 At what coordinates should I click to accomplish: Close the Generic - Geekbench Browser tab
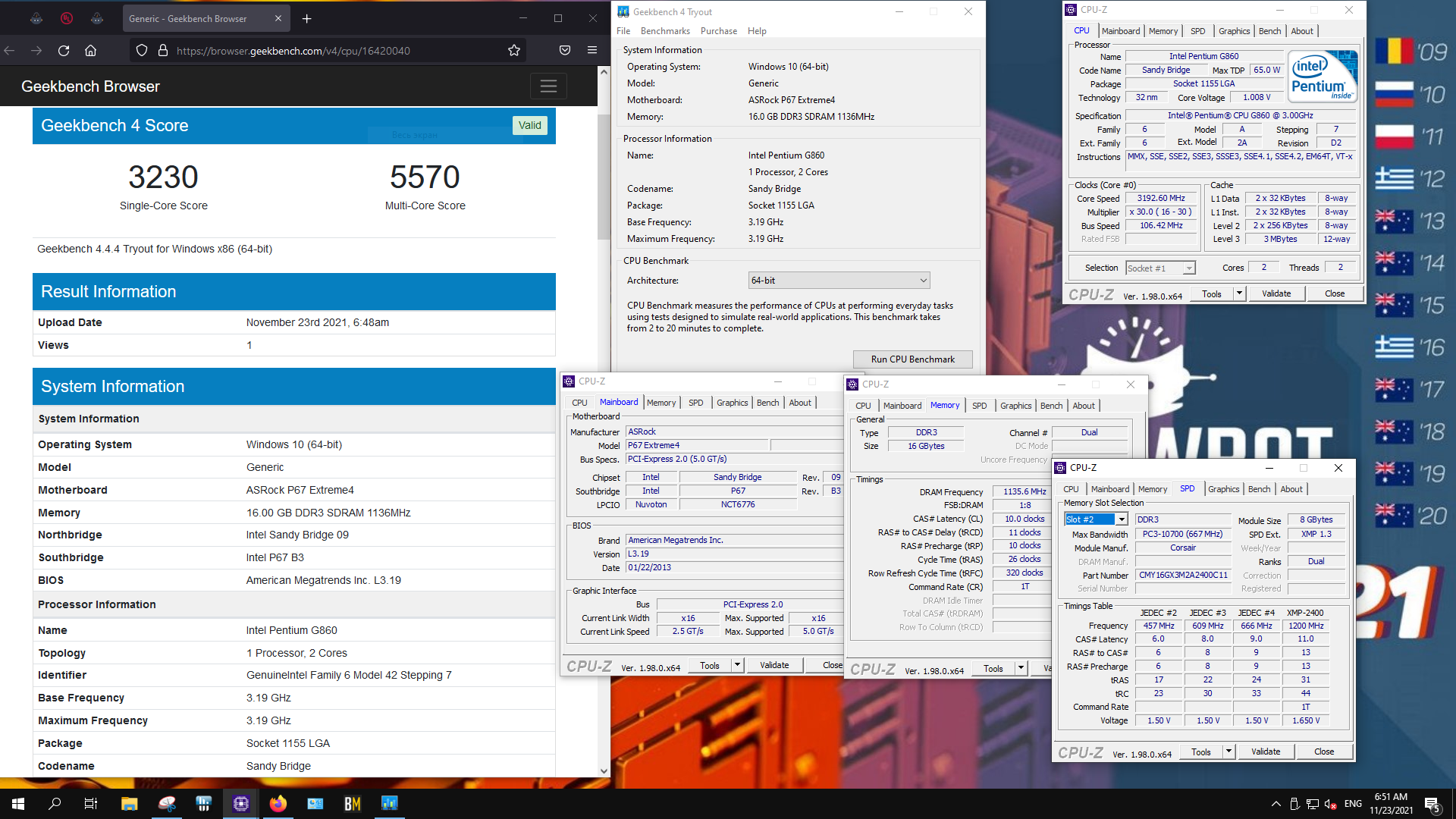(x=278, y=19)
